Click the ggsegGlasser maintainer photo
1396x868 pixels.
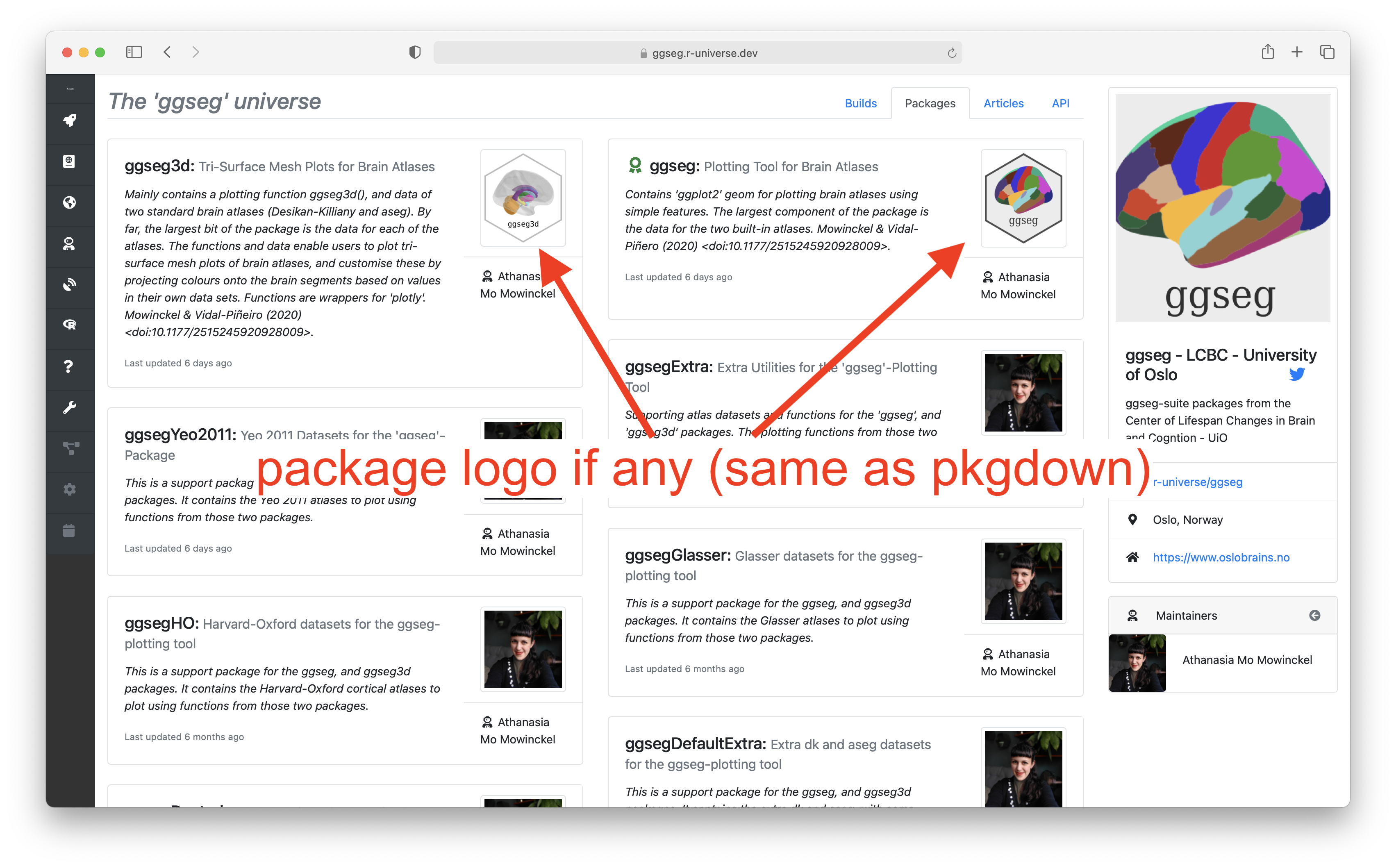click(1023, 581)
